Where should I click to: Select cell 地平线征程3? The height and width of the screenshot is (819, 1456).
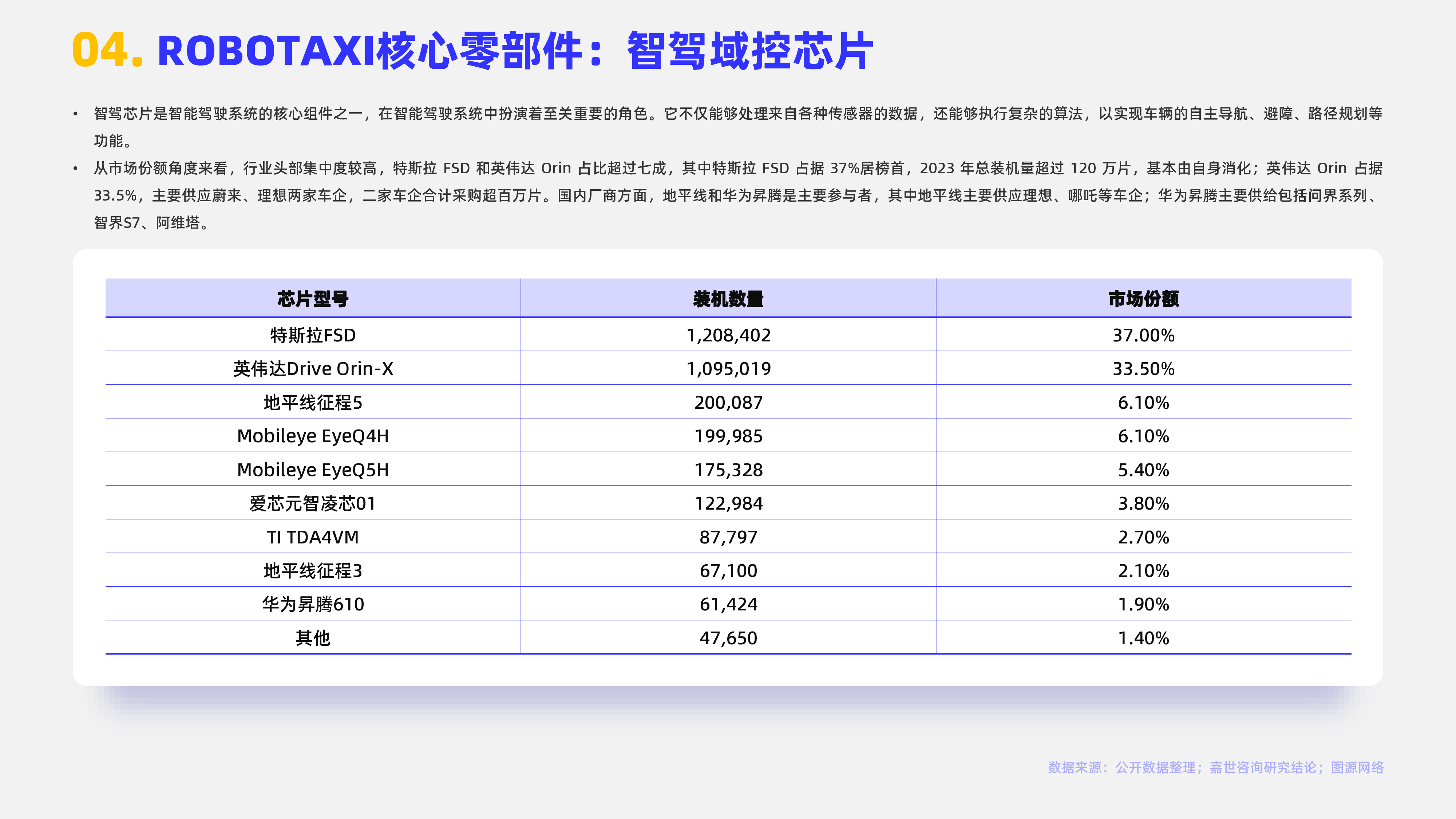click(x=313, y=570)
